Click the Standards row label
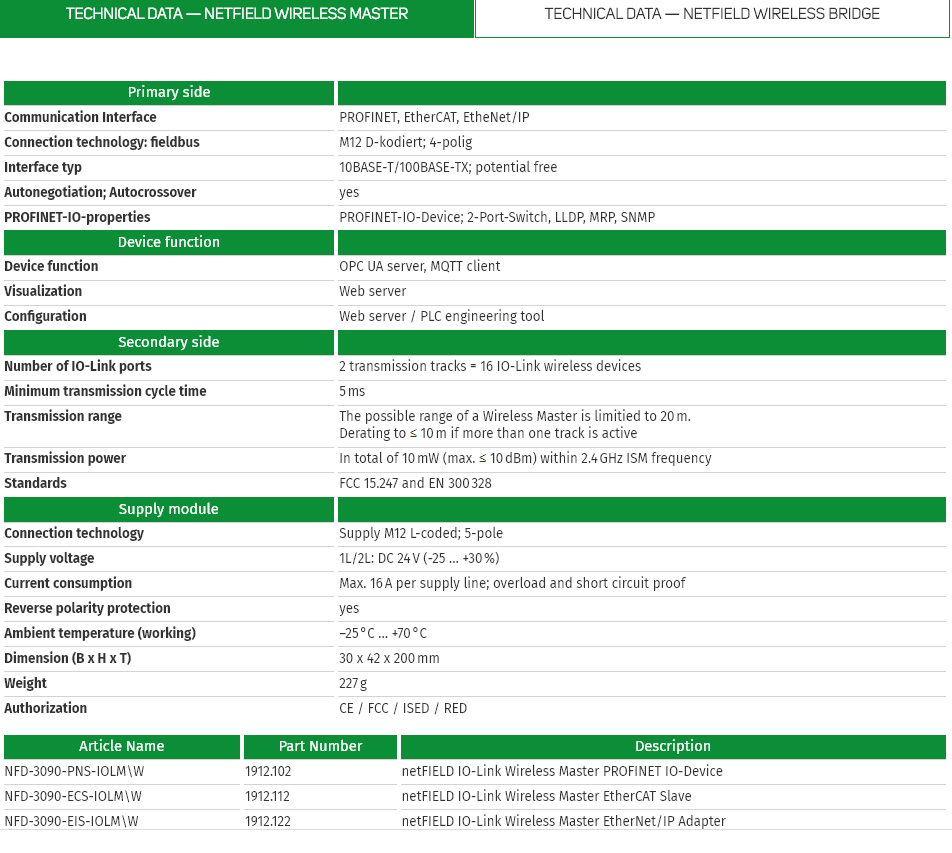 (35, 483)
